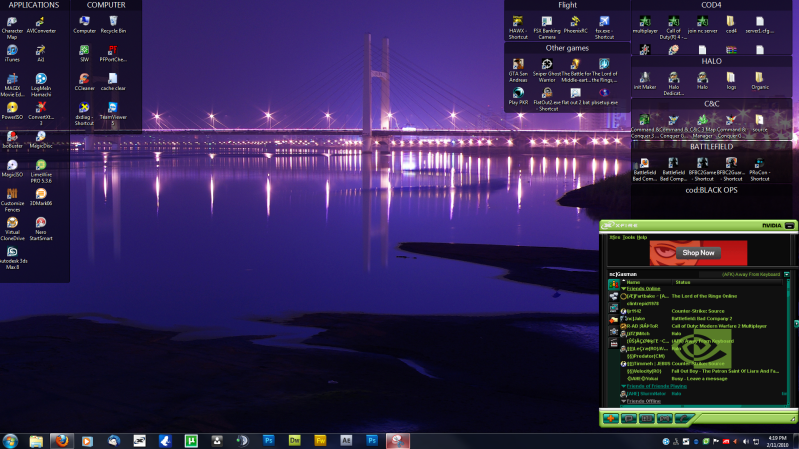Open the Tools menu in Xfire
This screenshot has width=799, height=449.
(628, 237)
